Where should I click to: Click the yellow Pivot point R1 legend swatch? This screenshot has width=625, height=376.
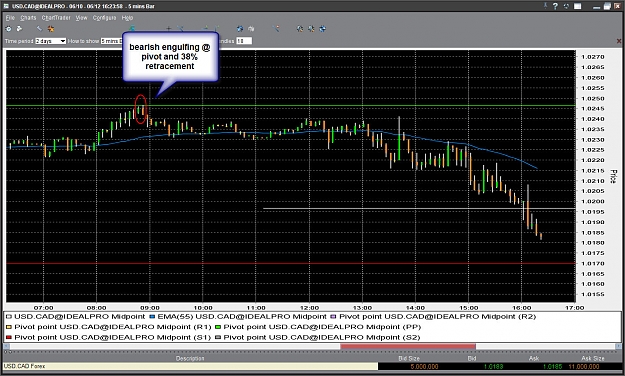(x=9, y=327)
